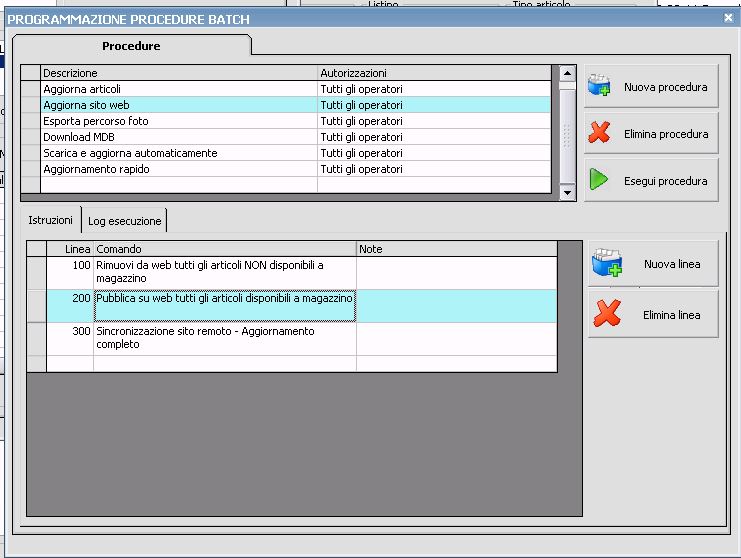Click the empty new-line row in instructions grid
Image resolution: width=741 pixels, height=558 pixels.
pyautogui.click(x=302, y=363)
